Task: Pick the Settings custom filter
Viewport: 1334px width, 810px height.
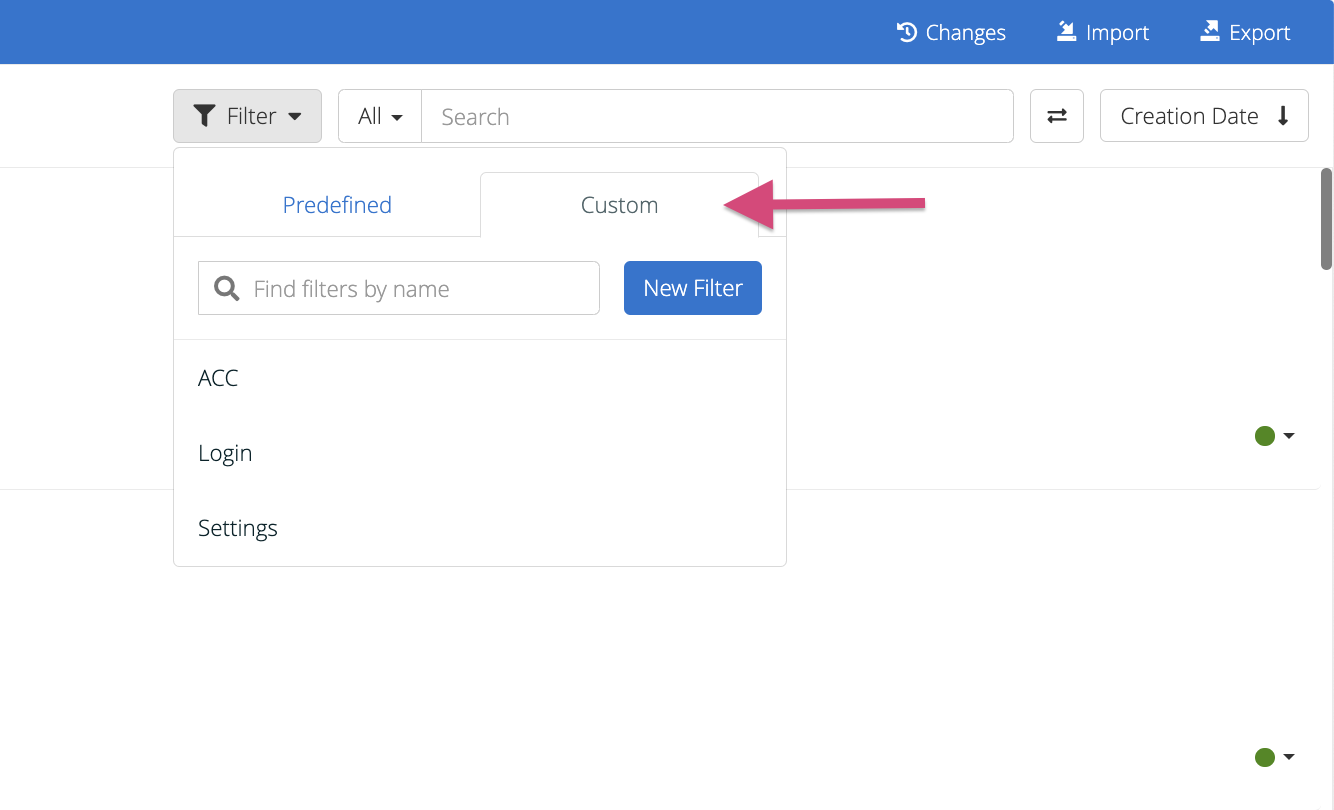Action: click(238, 528)
